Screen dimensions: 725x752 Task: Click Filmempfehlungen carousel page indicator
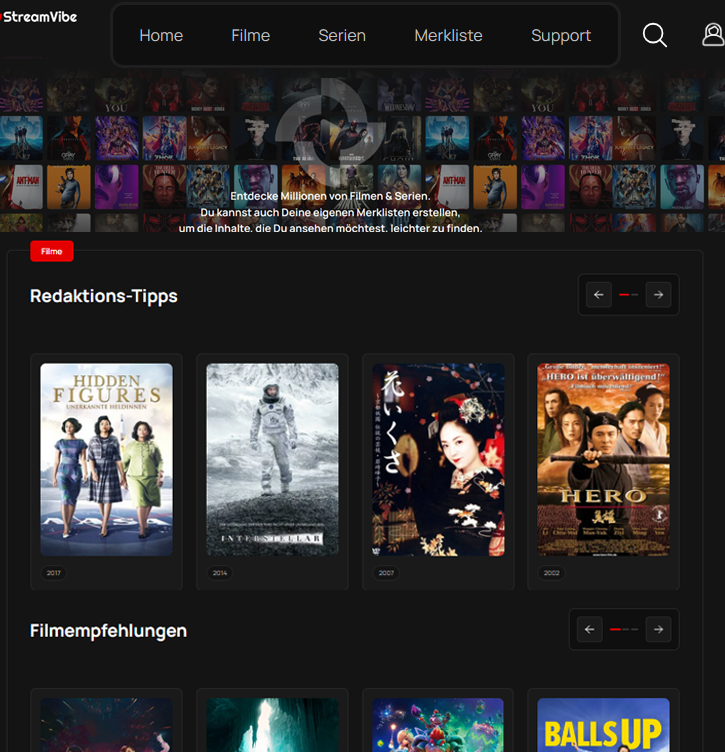(x=624, y=629)
